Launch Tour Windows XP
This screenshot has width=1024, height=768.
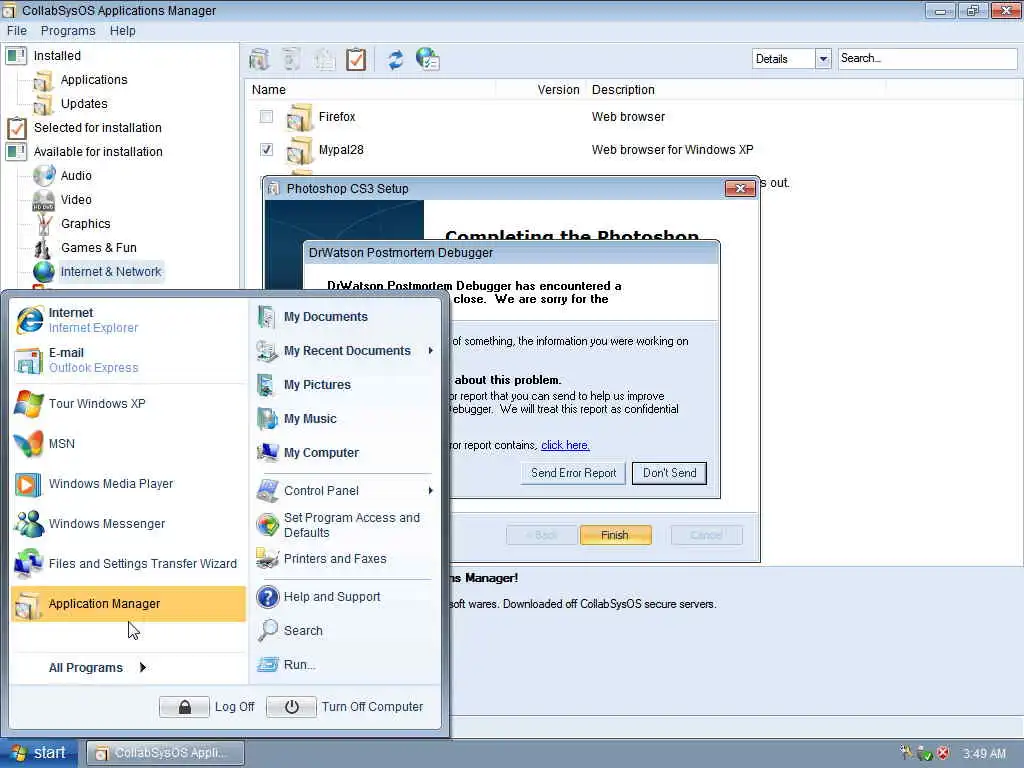[x=128, y=404]
